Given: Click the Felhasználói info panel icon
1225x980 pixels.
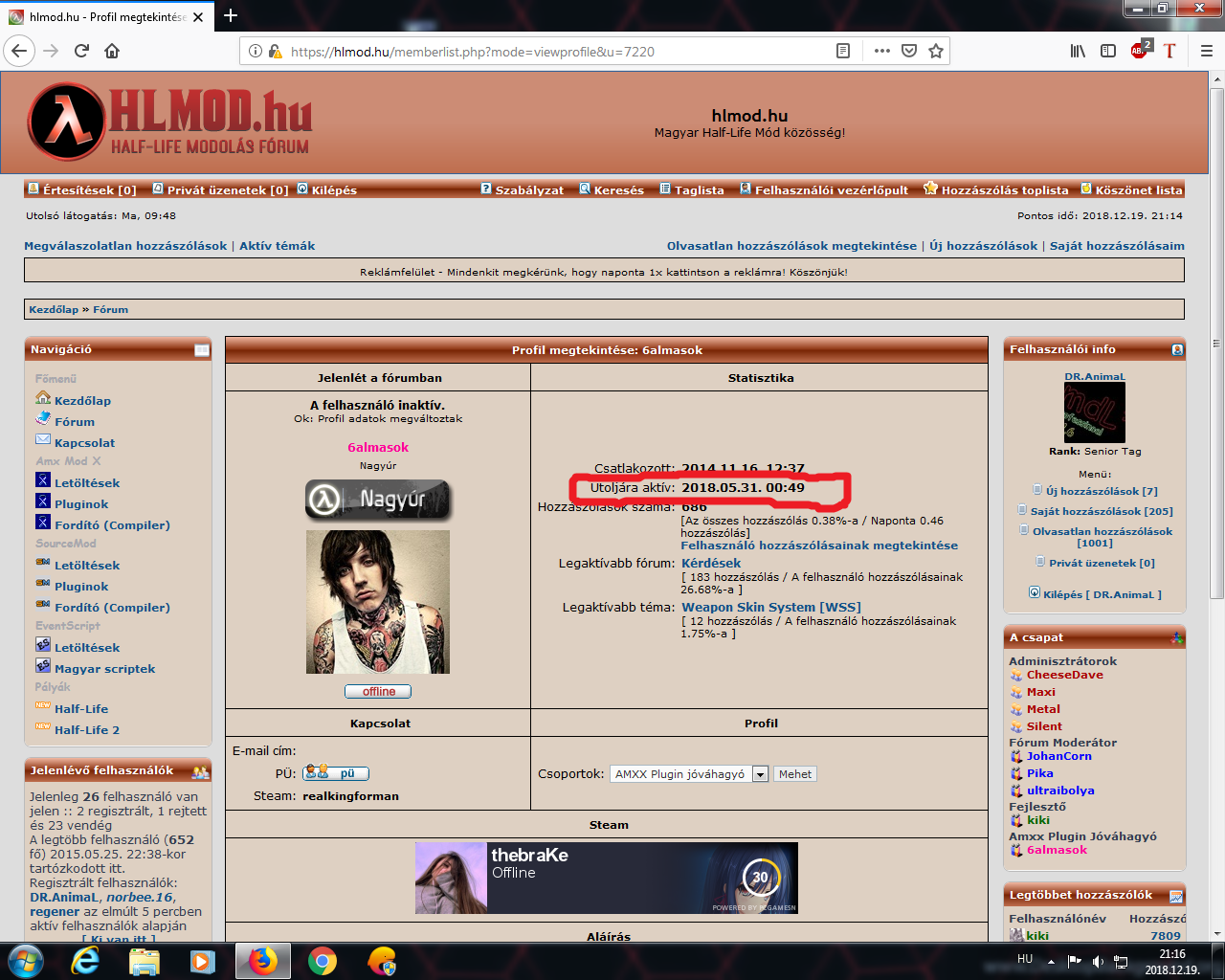Looking at the screenshot, I should [x=1177, y=350].
